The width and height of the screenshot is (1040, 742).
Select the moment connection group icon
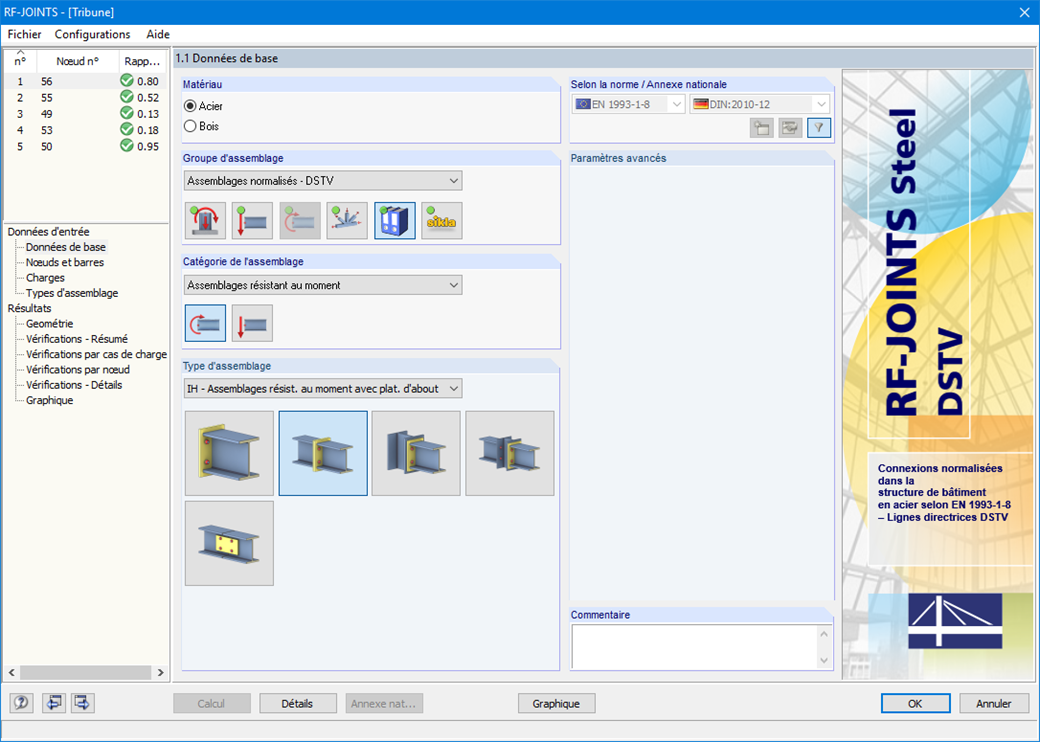click(300, 221)
